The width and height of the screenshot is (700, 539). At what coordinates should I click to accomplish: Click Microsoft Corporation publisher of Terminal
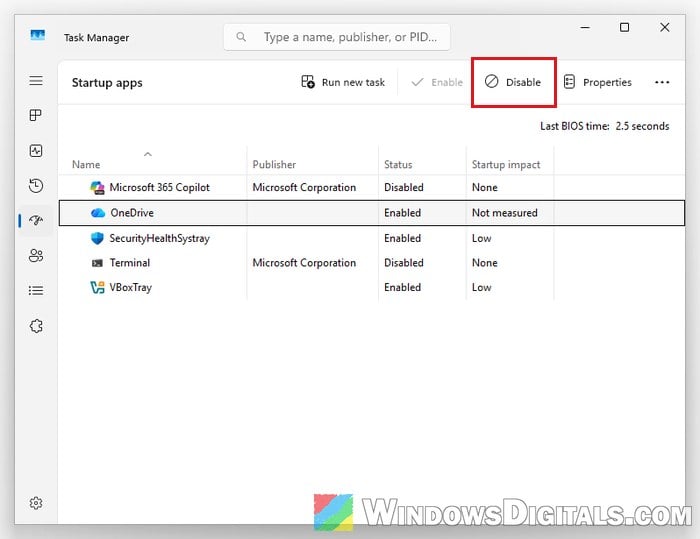(x=304, y=263)
